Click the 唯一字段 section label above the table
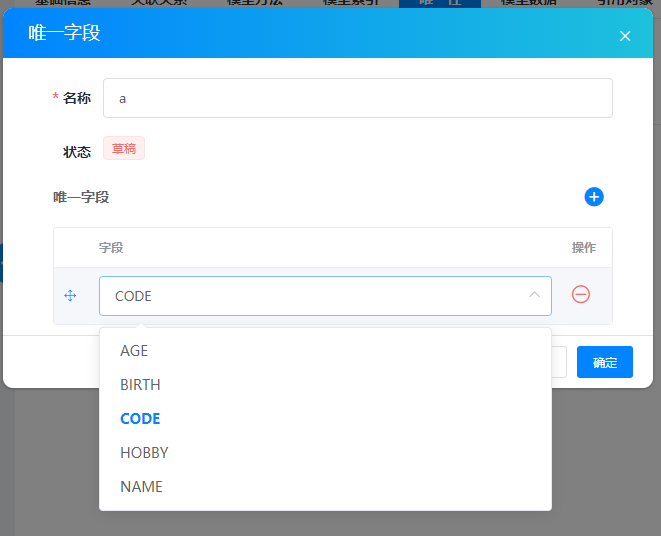The height and width of the screenshot is (536, 661). (81, 197)
